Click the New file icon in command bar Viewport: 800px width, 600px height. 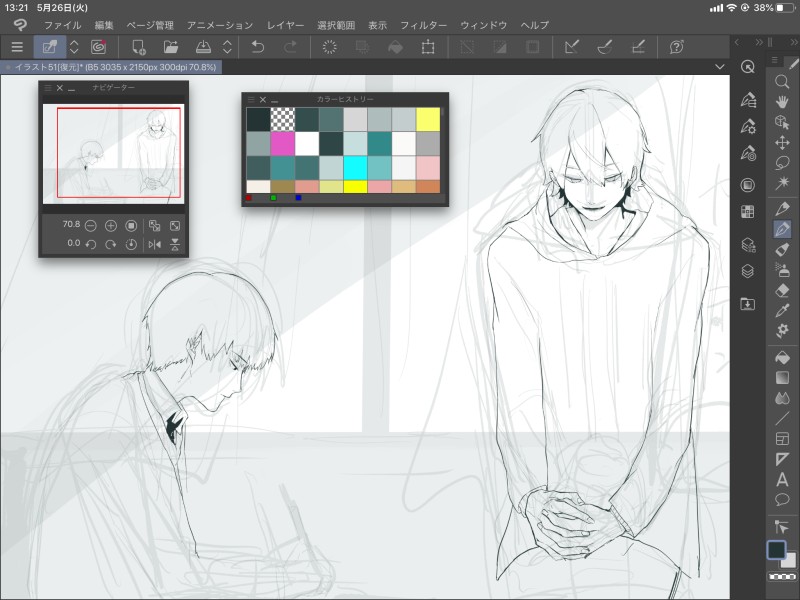pyautogui.click(x=139, y=47)
